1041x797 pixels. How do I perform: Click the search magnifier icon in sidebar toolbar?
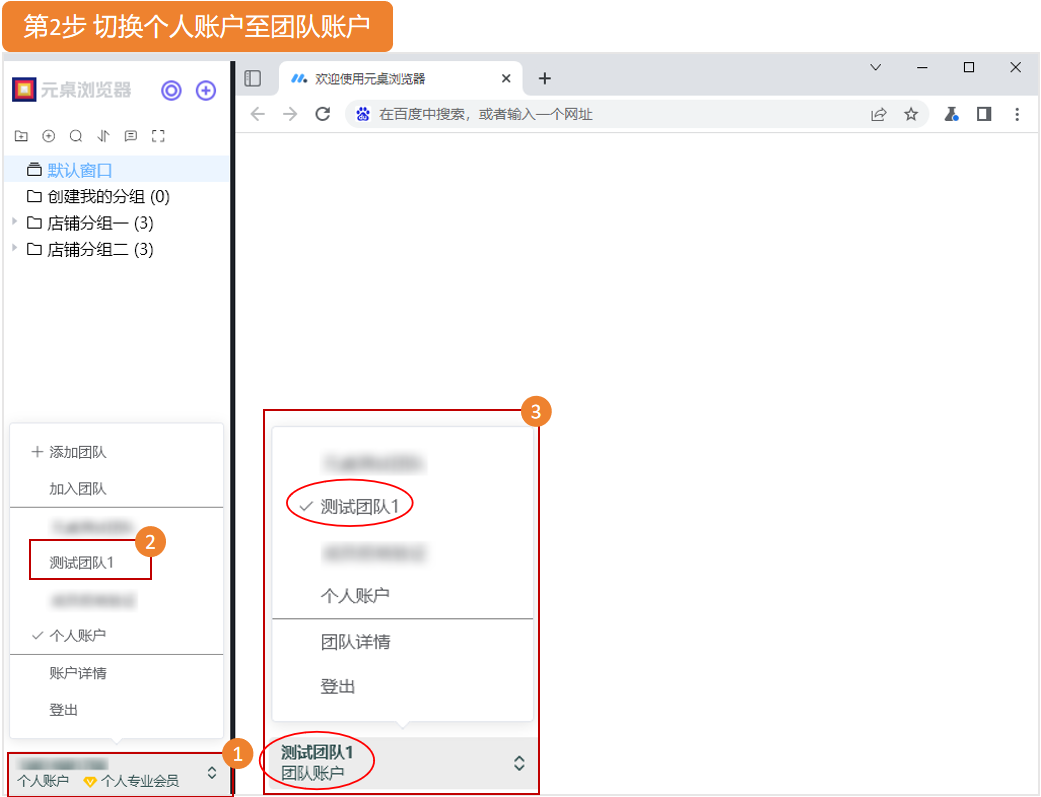(76, 136)
